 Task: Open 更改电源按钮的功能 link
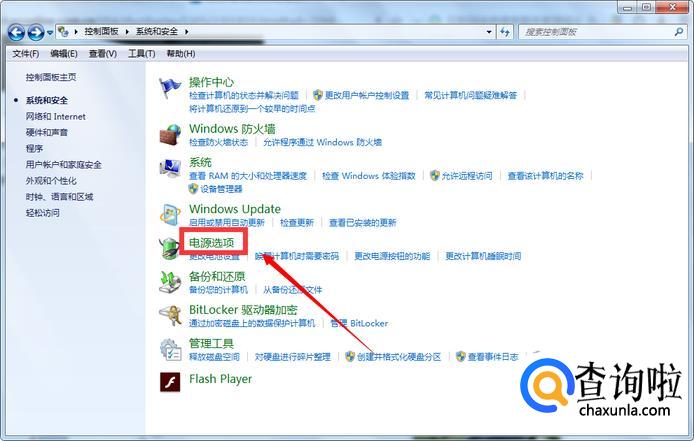[392, 256]
